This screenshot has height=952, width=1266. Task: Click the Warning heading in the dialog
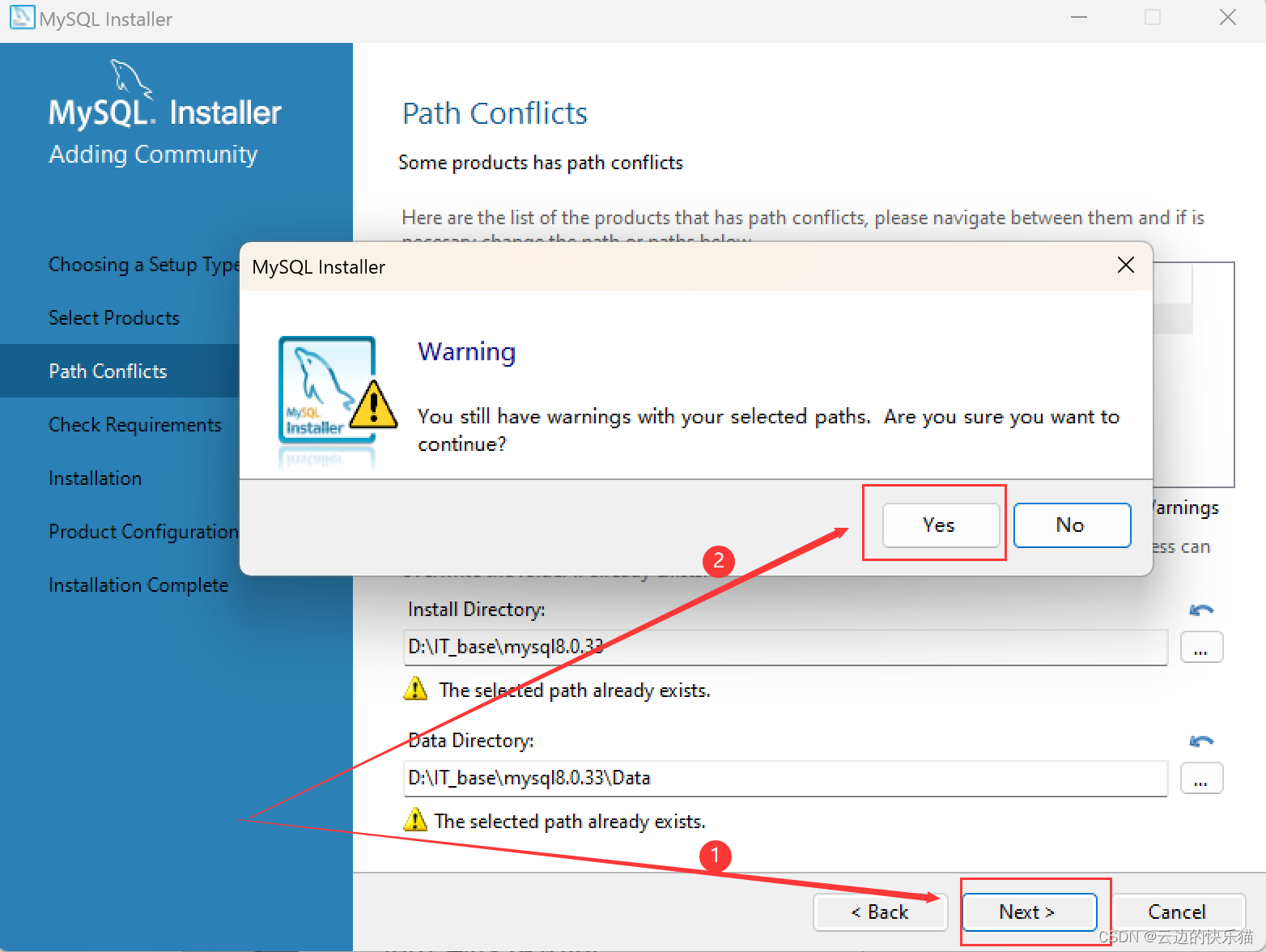467,352
